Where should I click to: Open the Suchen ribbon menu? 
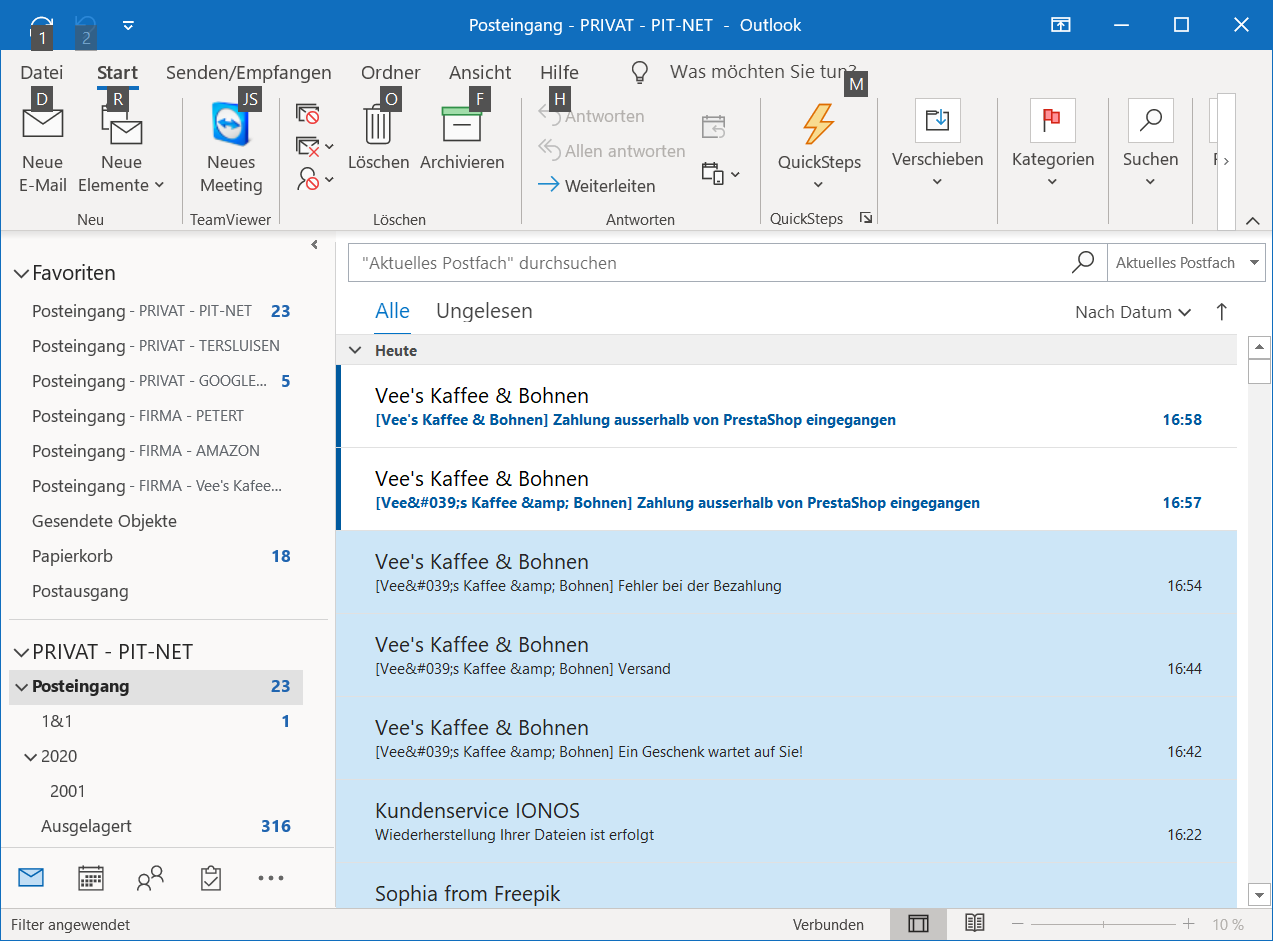click(1150, 145)
